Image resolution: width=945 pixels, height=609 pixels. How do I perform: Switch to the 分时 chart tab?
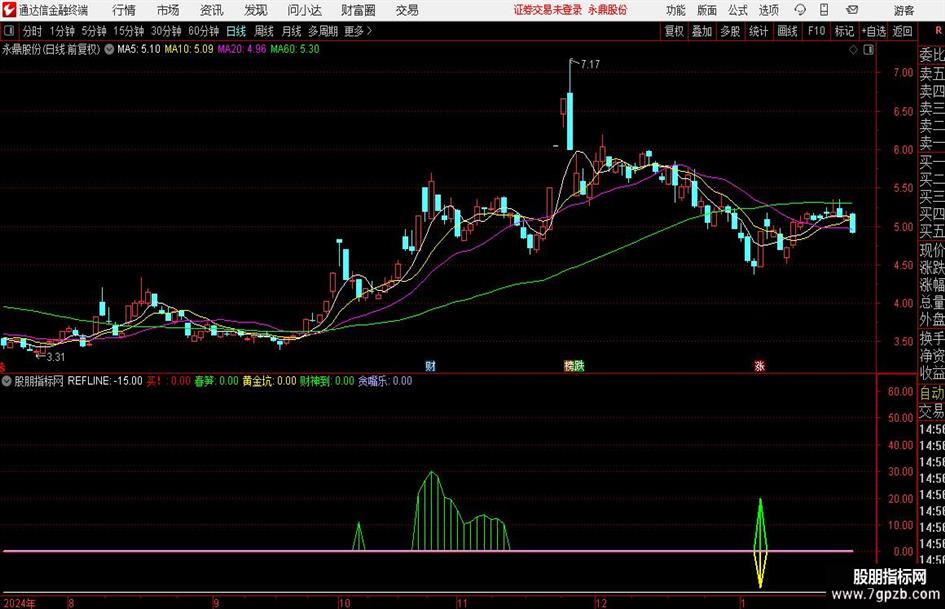[32, 31]
